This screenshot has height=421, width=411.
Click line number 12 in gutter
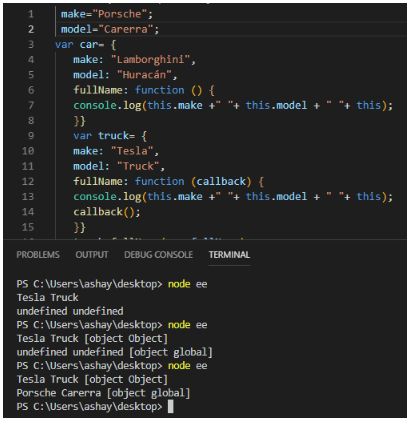pos(28,181)
